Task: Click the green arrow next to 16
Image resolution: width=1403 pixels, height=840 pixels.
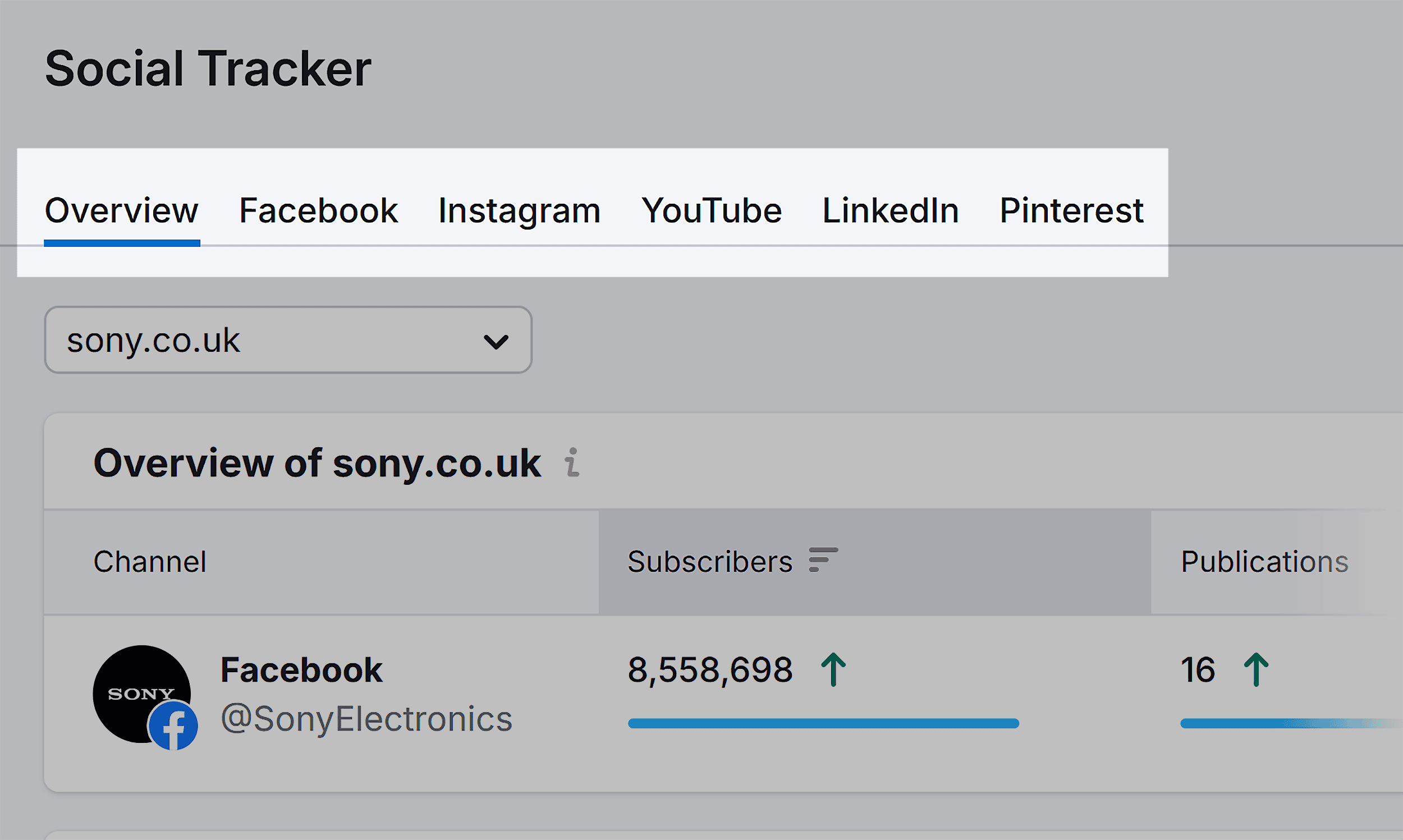Action: (1256, 669)
